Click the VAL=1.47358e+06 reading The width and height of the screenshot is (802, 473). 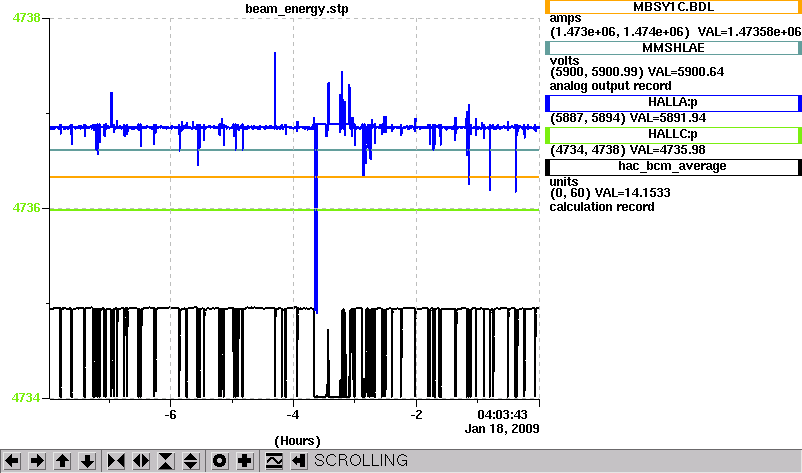(749, 32)
